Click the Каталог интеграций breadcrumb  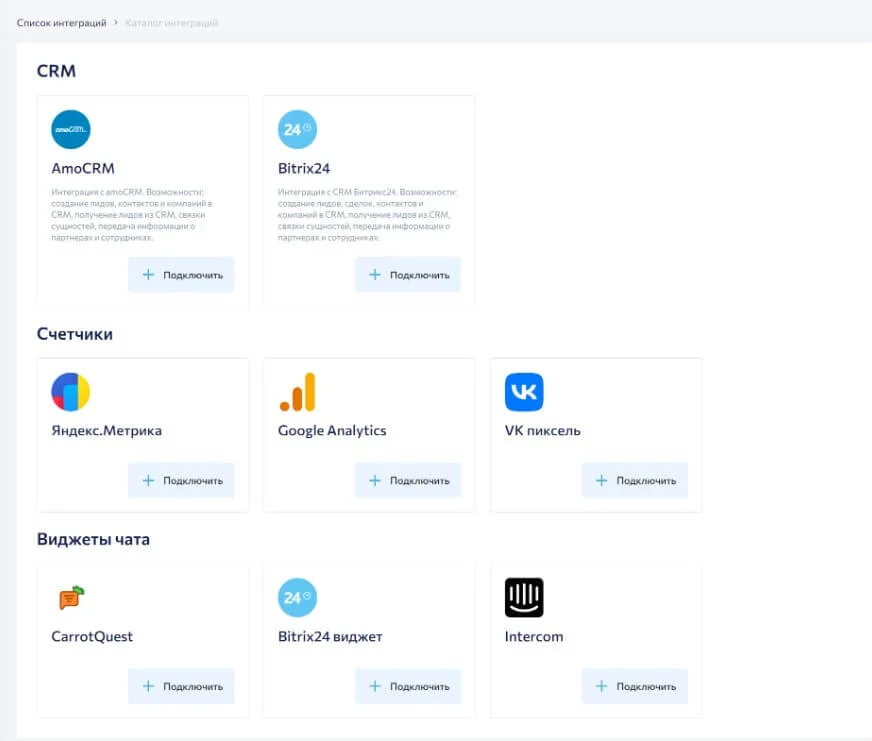tap(172, 22)
